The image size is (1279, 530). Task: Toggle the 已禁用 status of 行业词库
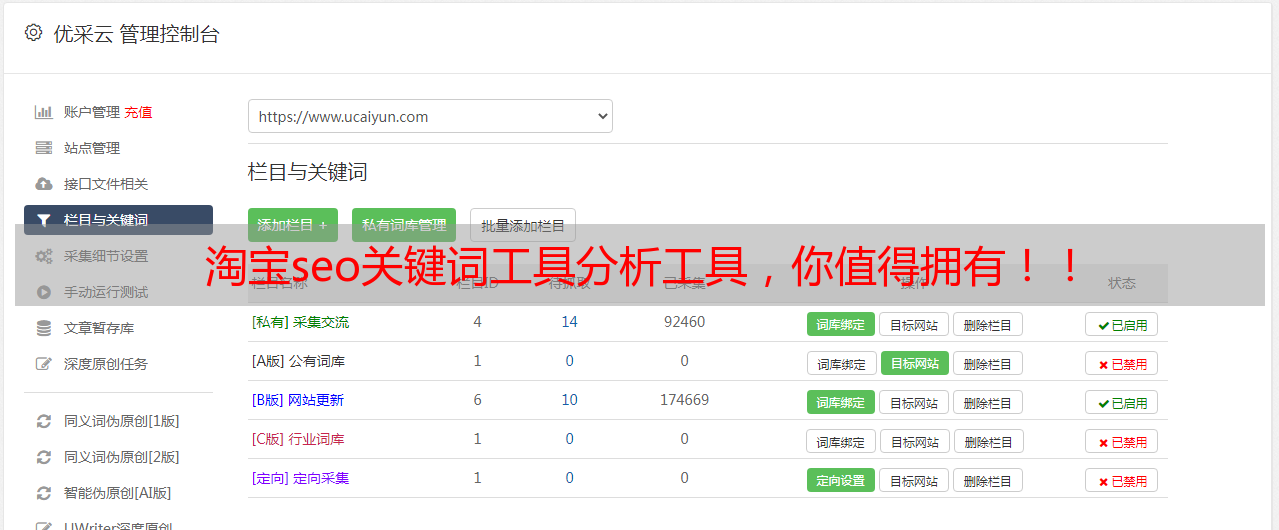tap(1122, 441)
